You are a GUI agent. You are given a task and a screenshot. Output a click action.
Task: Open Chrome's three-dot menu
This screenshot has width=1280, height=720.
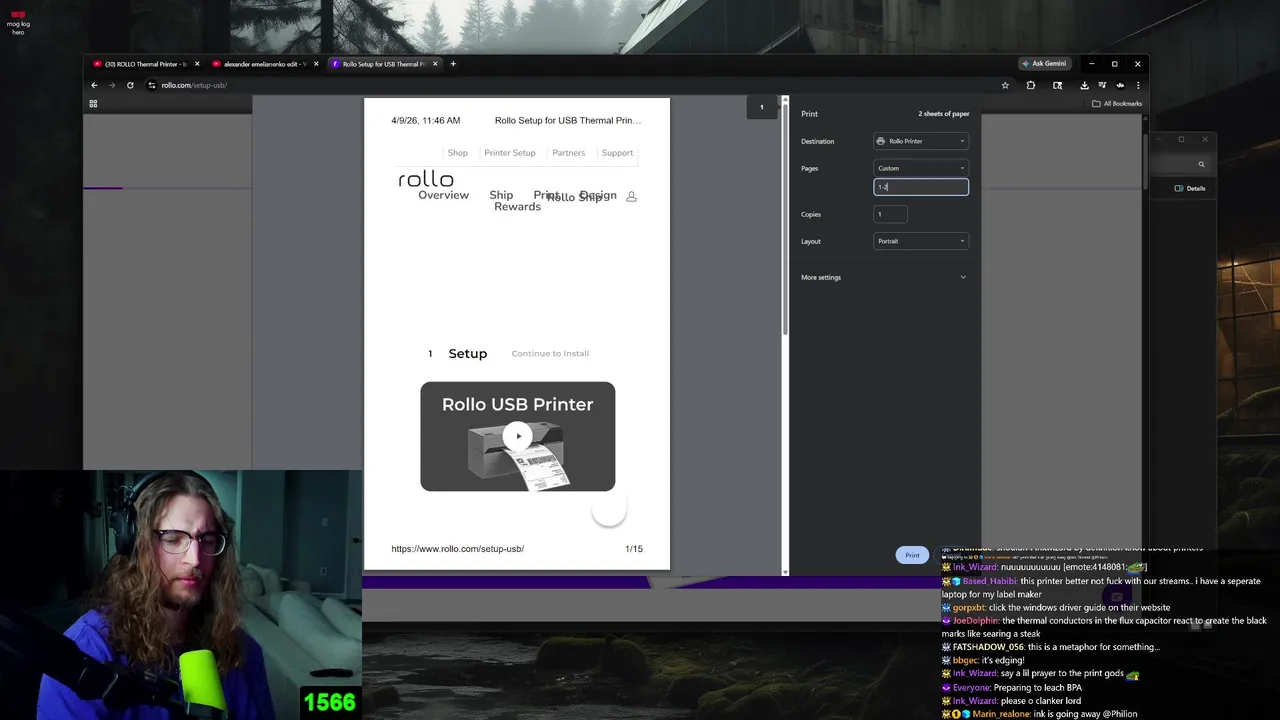point(1138,85)
